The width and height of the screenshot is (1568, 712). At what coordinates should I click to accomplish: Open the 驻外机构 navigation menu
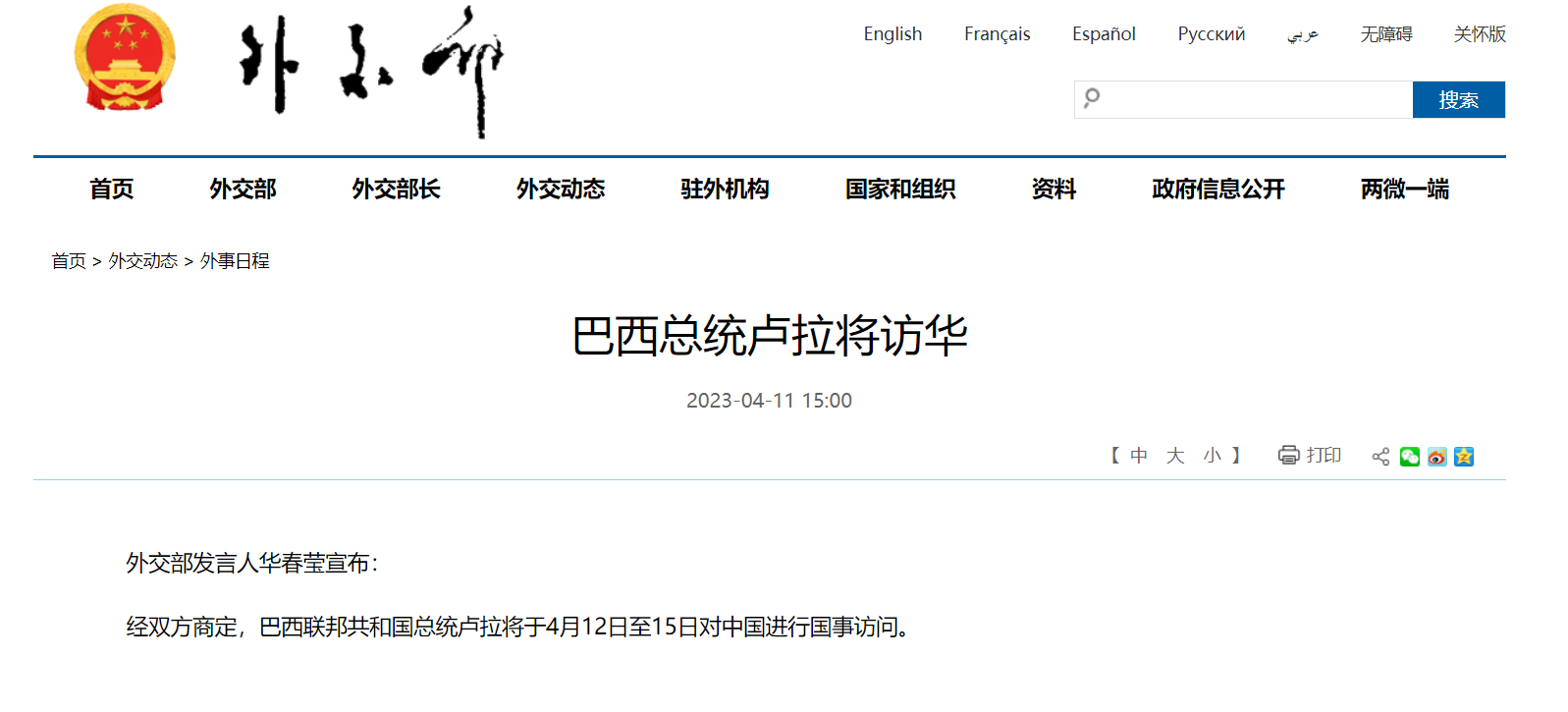(x=725, y=189)
